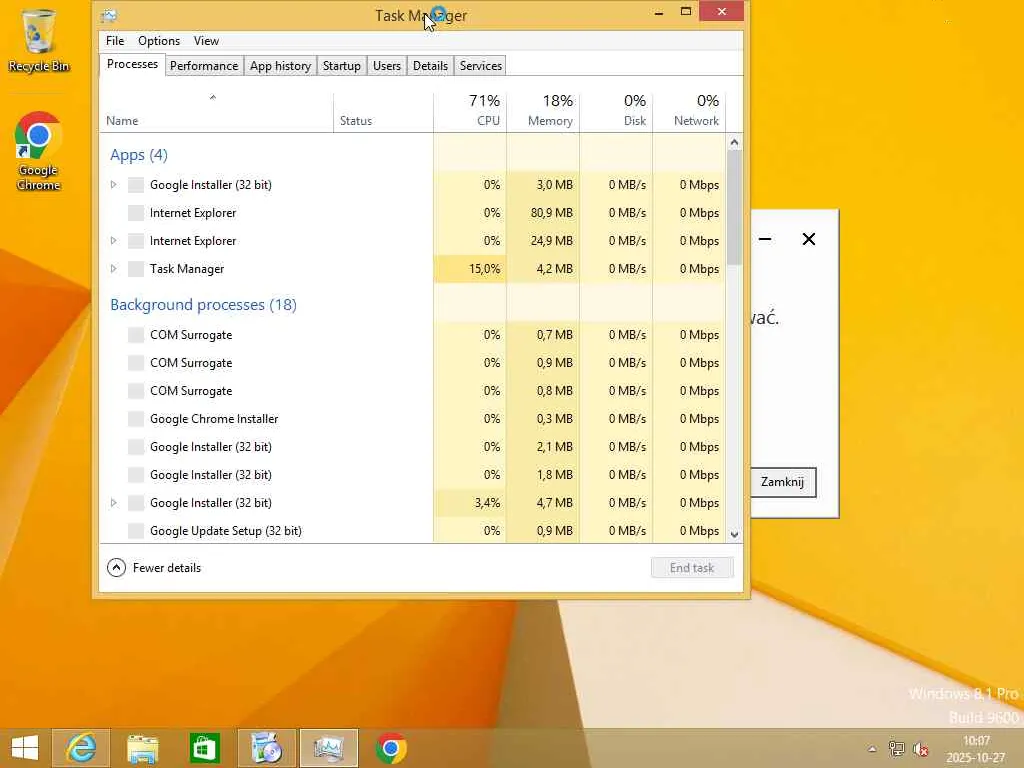Image resolution: width=1024 pixels, height=768 pixels.
Task: Switch to the Services tab
Action: 481,66
